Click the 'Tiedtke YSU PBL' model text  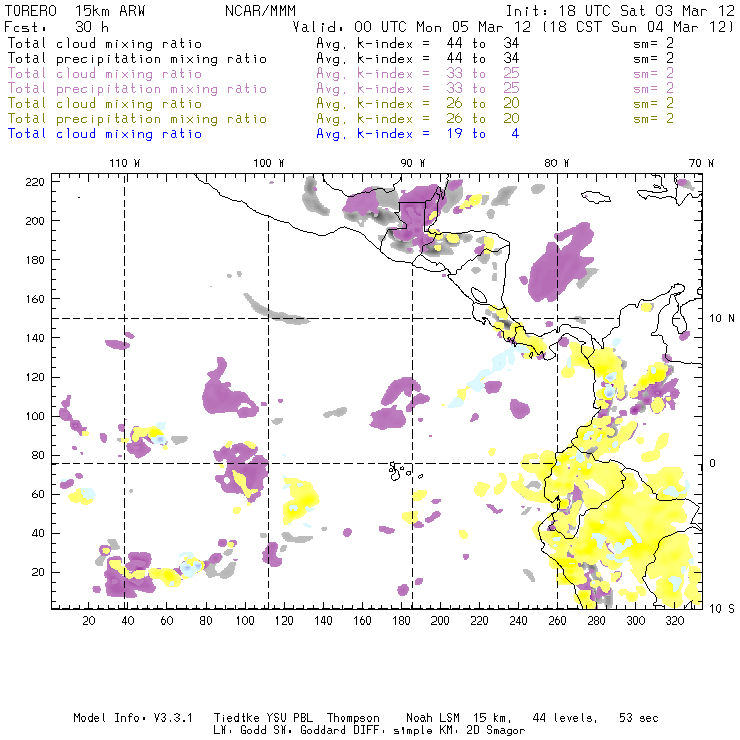[x=263, y=718]
